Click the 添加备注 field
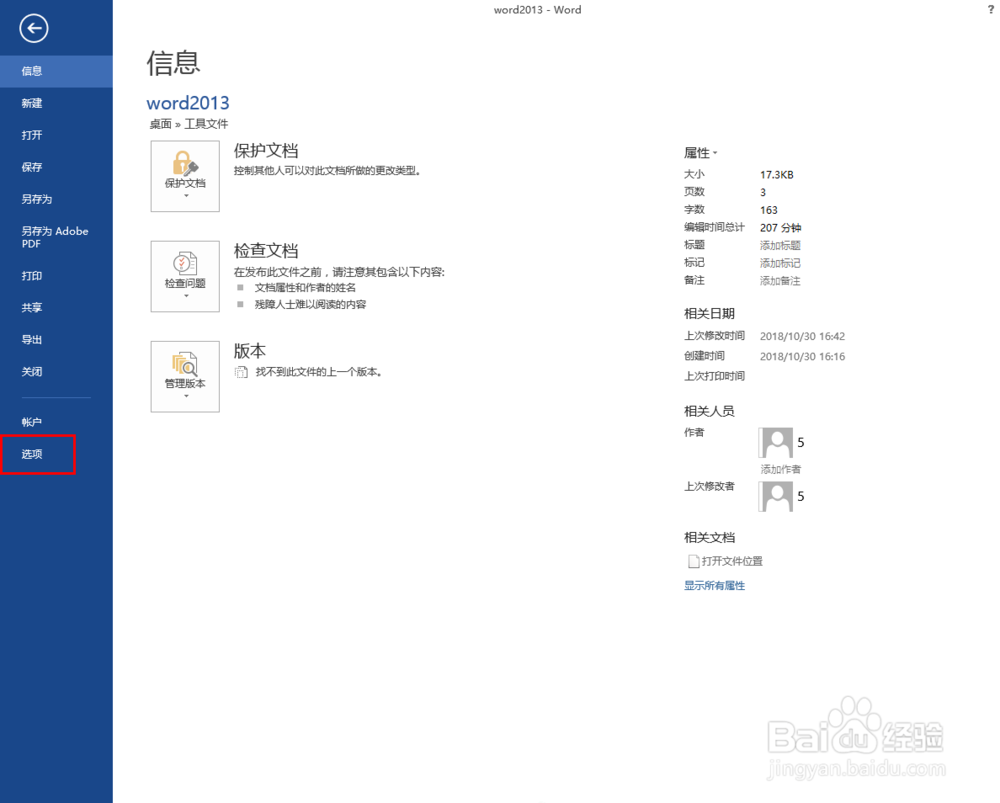Screen dimensions: 1000x803 point(780,281)
